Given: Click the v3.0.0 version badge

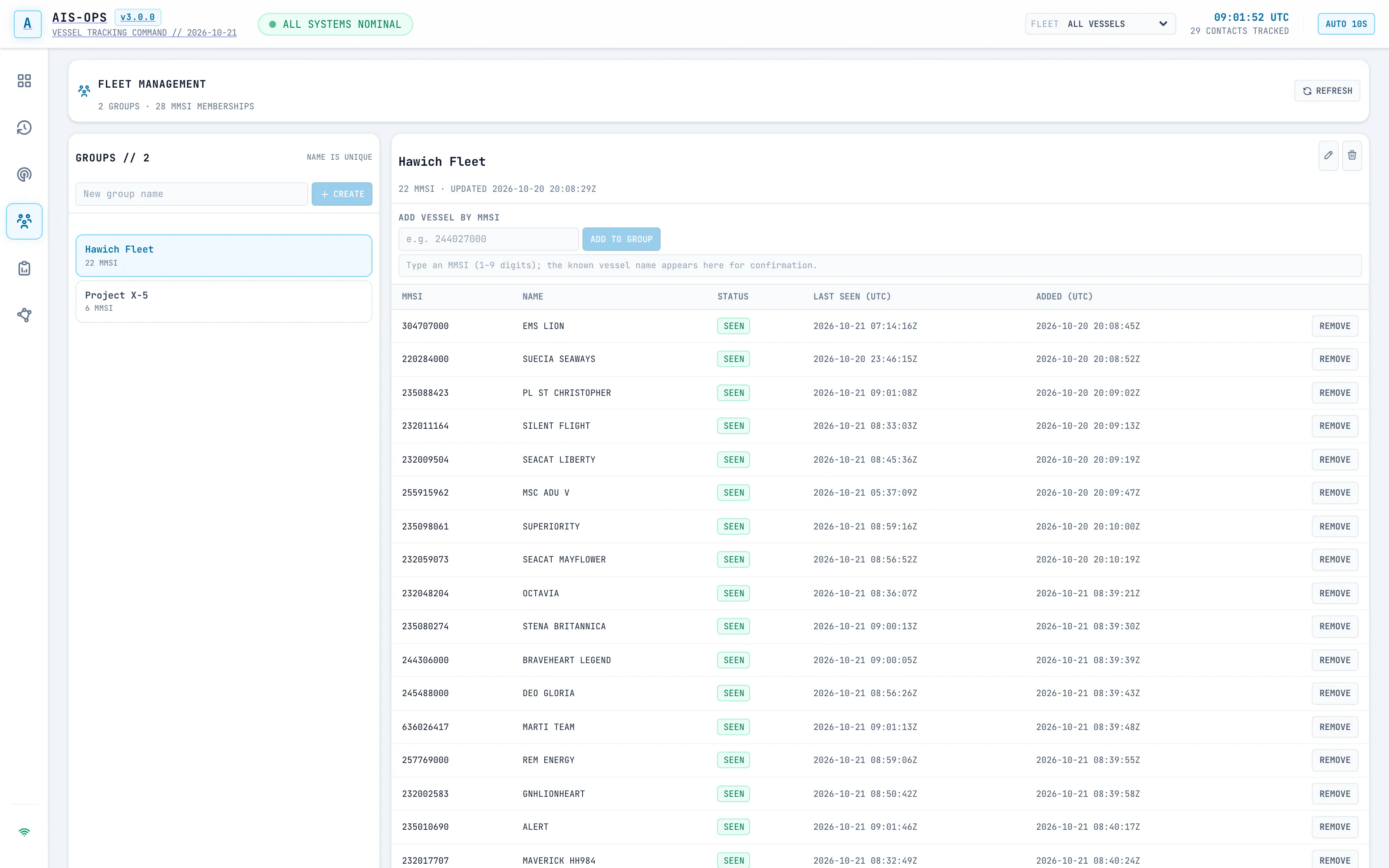Looking at the screenshot, I should pyautogui.click(x=138, y=17).
